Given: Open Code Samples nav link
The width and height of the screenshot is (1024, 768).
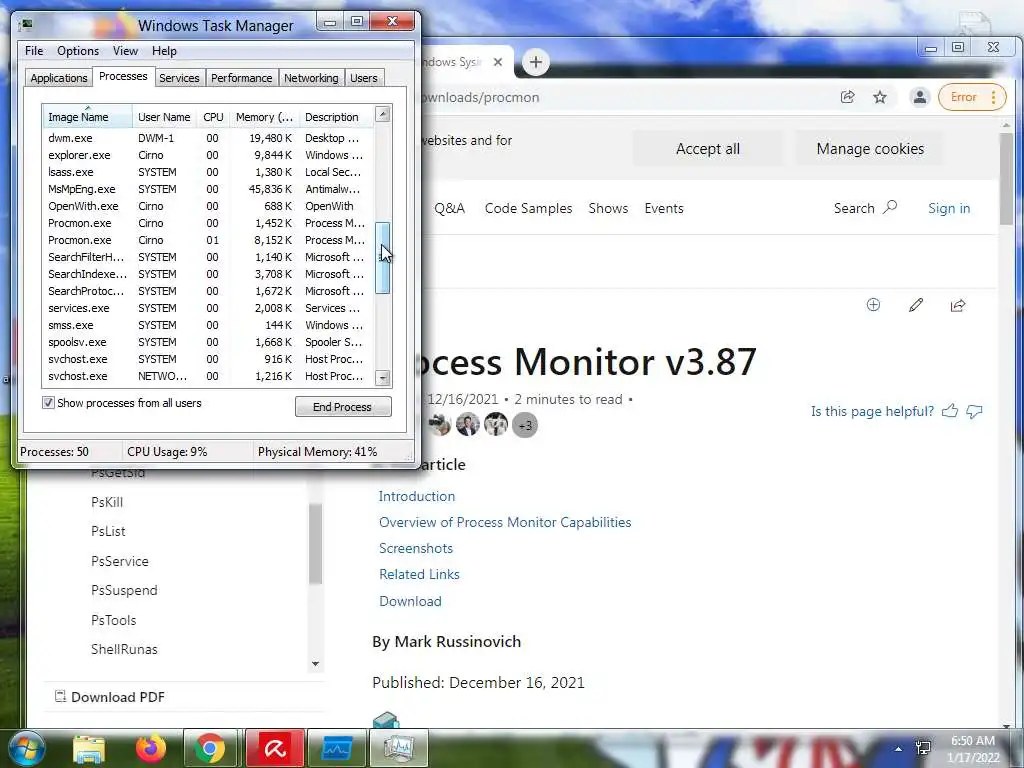Looking at the screenshot, I should coord(528,208).
